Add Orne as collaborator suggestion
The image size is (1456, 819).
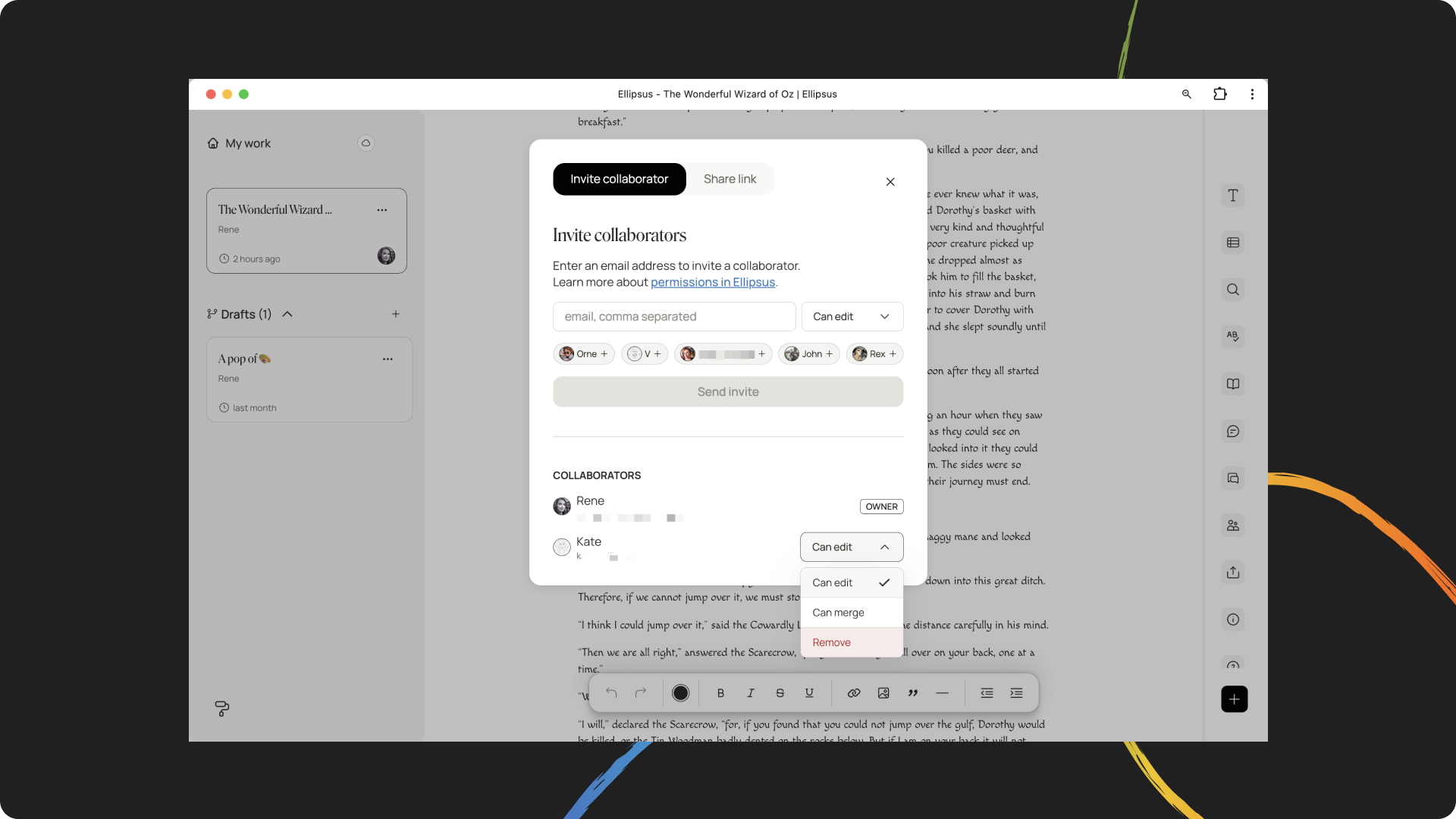584,354
